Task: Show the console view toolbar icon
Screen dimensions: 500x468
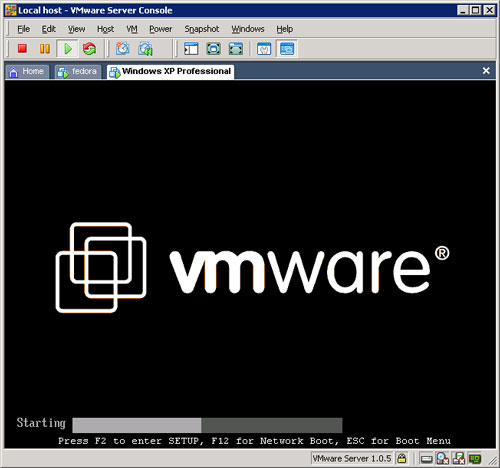Action: (x=287, y=49)
